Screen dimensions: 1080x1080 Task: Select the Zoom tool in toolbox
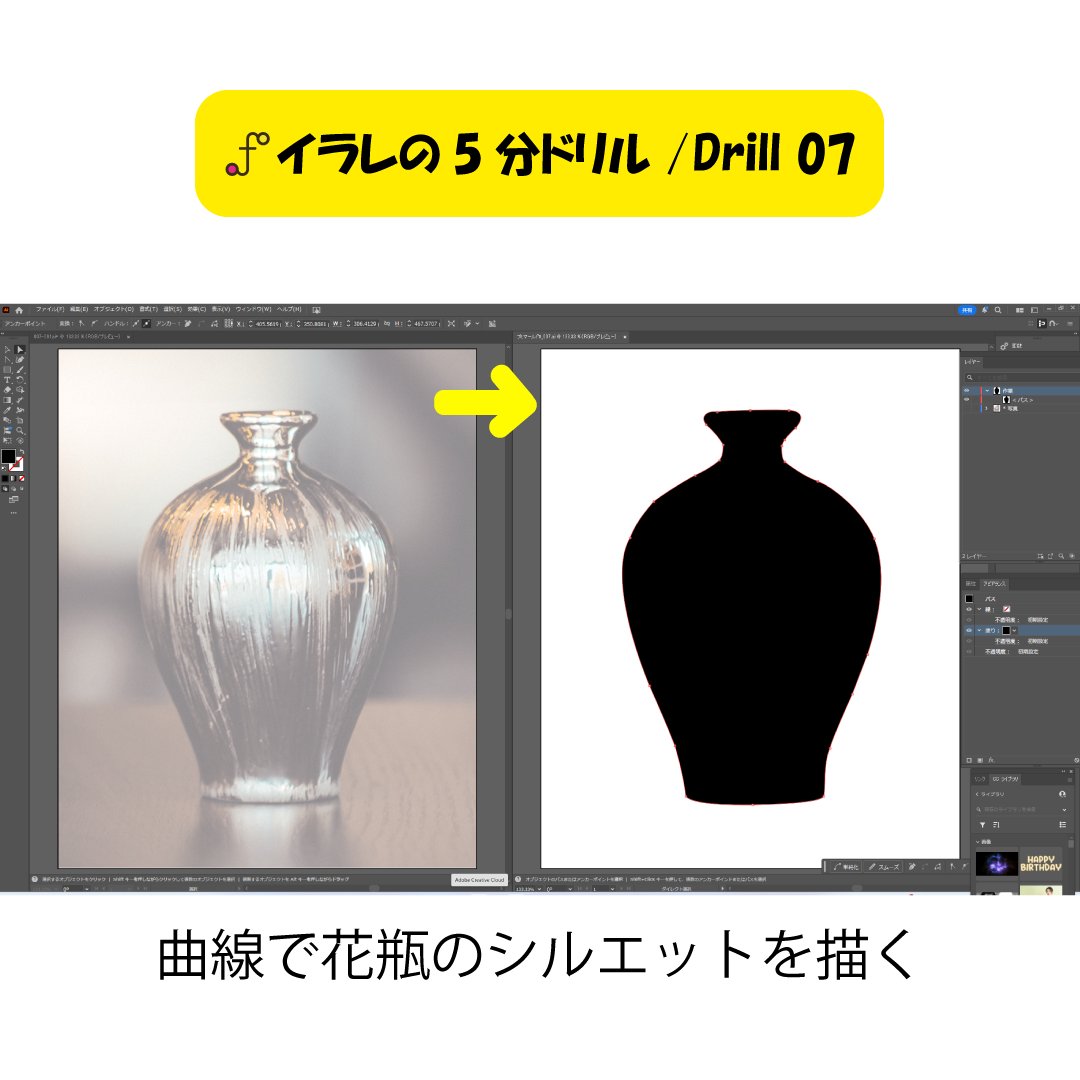[20, 430]
